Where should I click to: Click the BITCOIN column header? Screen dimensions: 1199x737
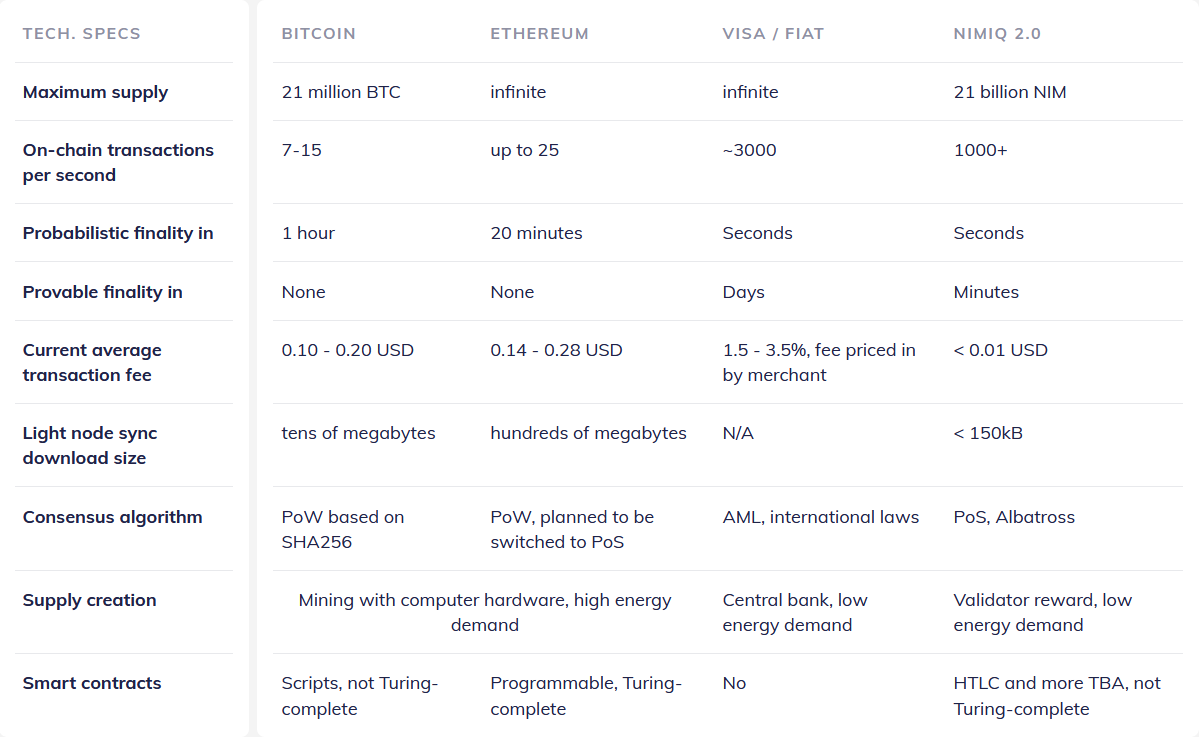pos(318,34)
